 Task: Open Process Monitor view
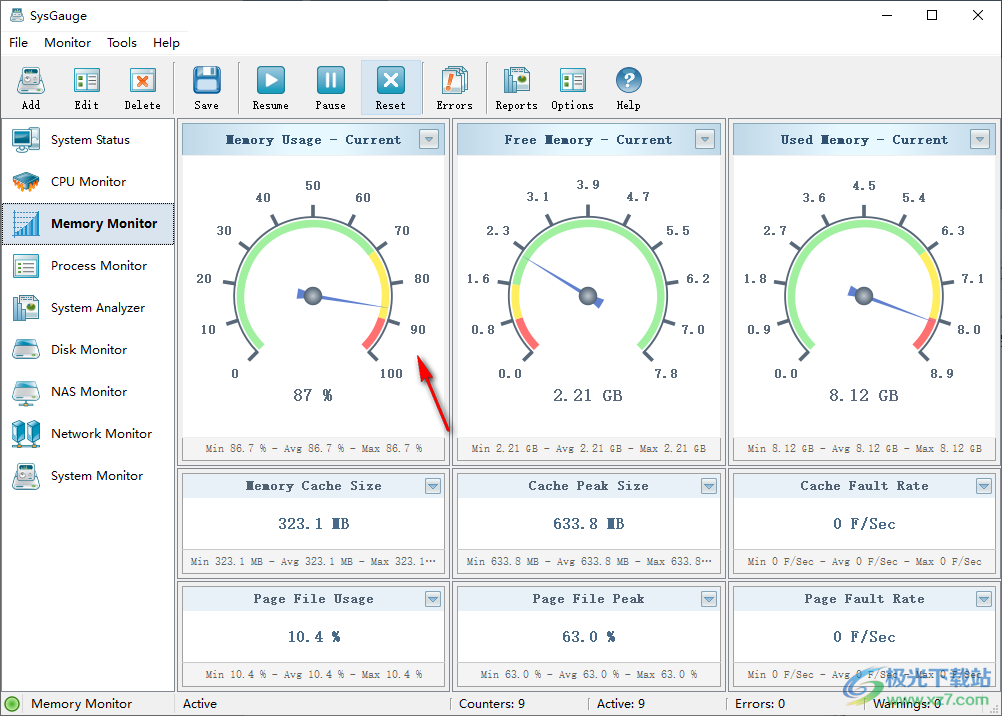88,266
